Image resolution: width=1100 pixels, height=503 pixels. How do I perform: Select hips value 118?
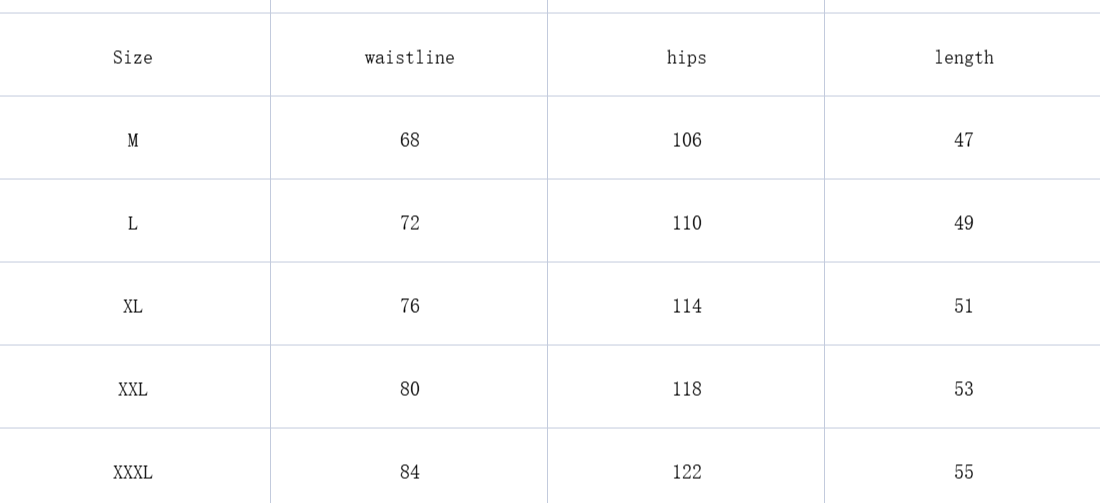click(x=686, y=389)
